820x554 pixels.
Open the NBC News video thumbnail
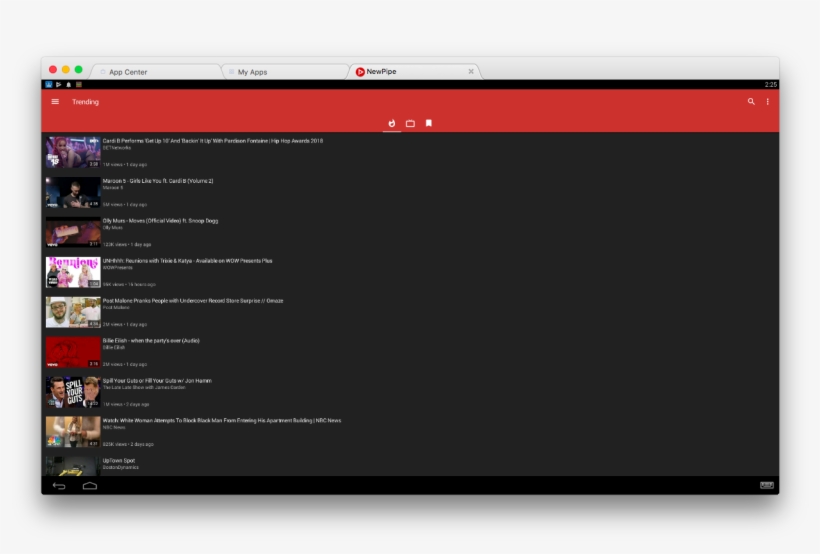pos(73,432)
